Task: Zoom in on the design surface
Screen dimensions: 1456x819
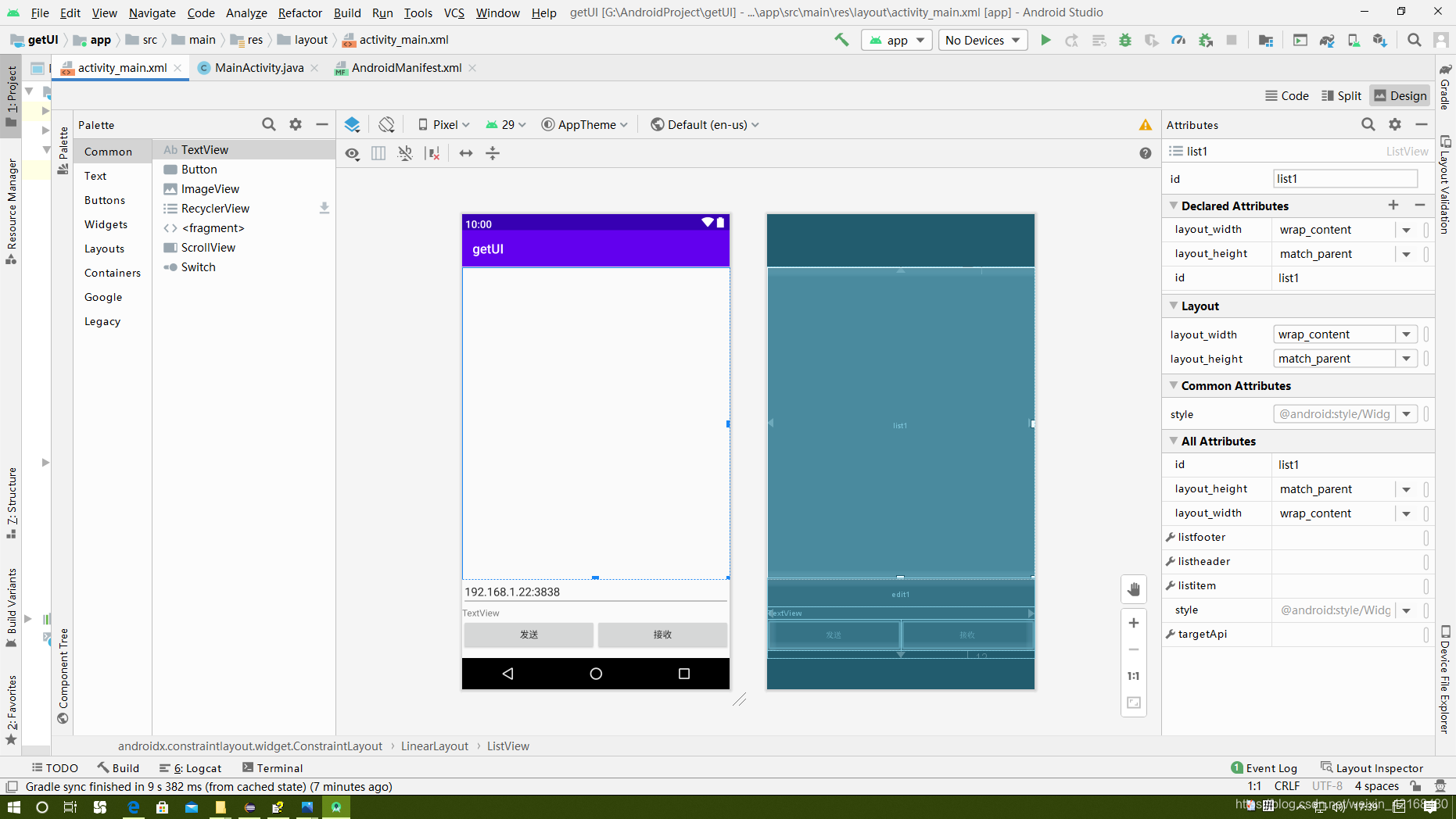Action: click(x=1134, y=623)
